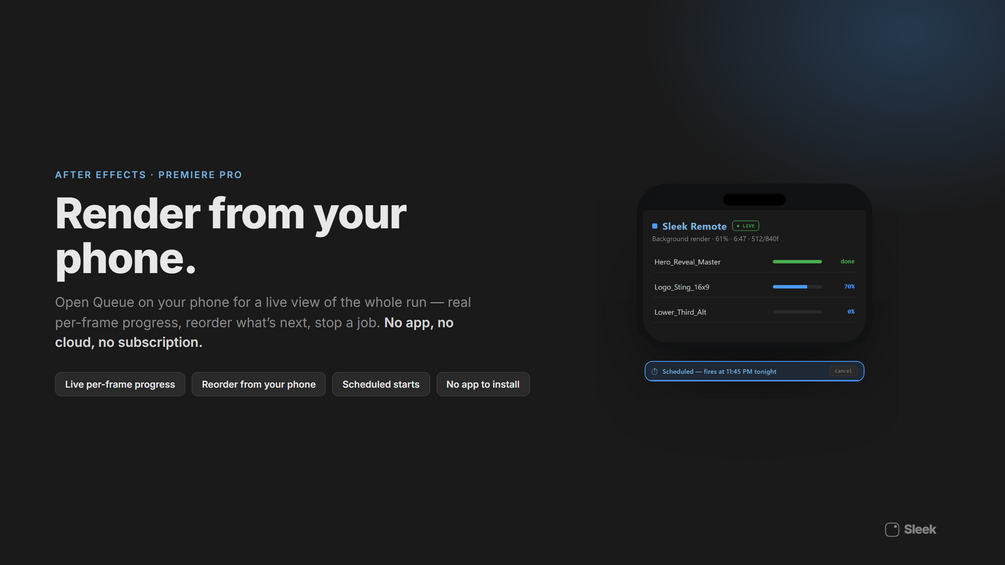The height and width of the screenshot is (565, 1005).
Task: Click the 'Render from your phone.' headline
Action: pos(231,235)
